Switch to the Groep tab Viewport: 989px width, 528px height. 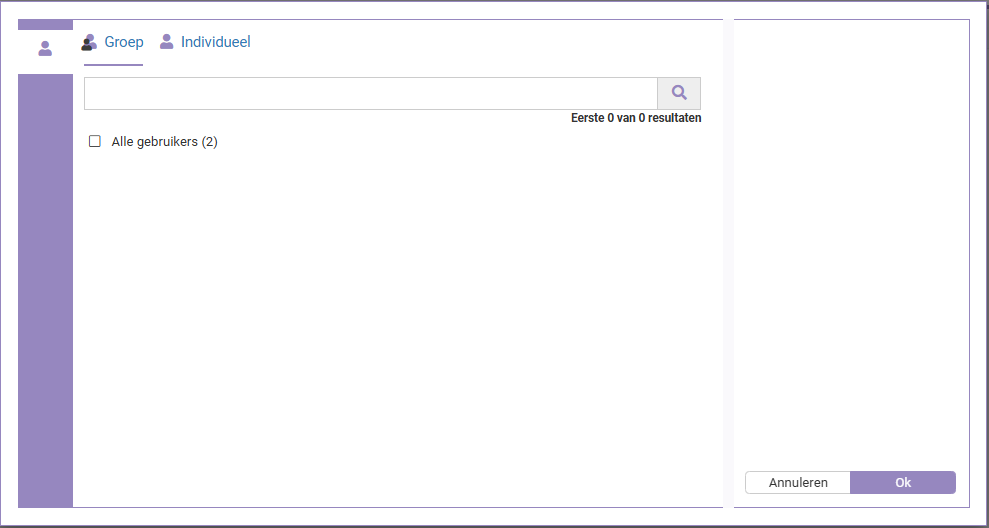(x=123, y=42)
